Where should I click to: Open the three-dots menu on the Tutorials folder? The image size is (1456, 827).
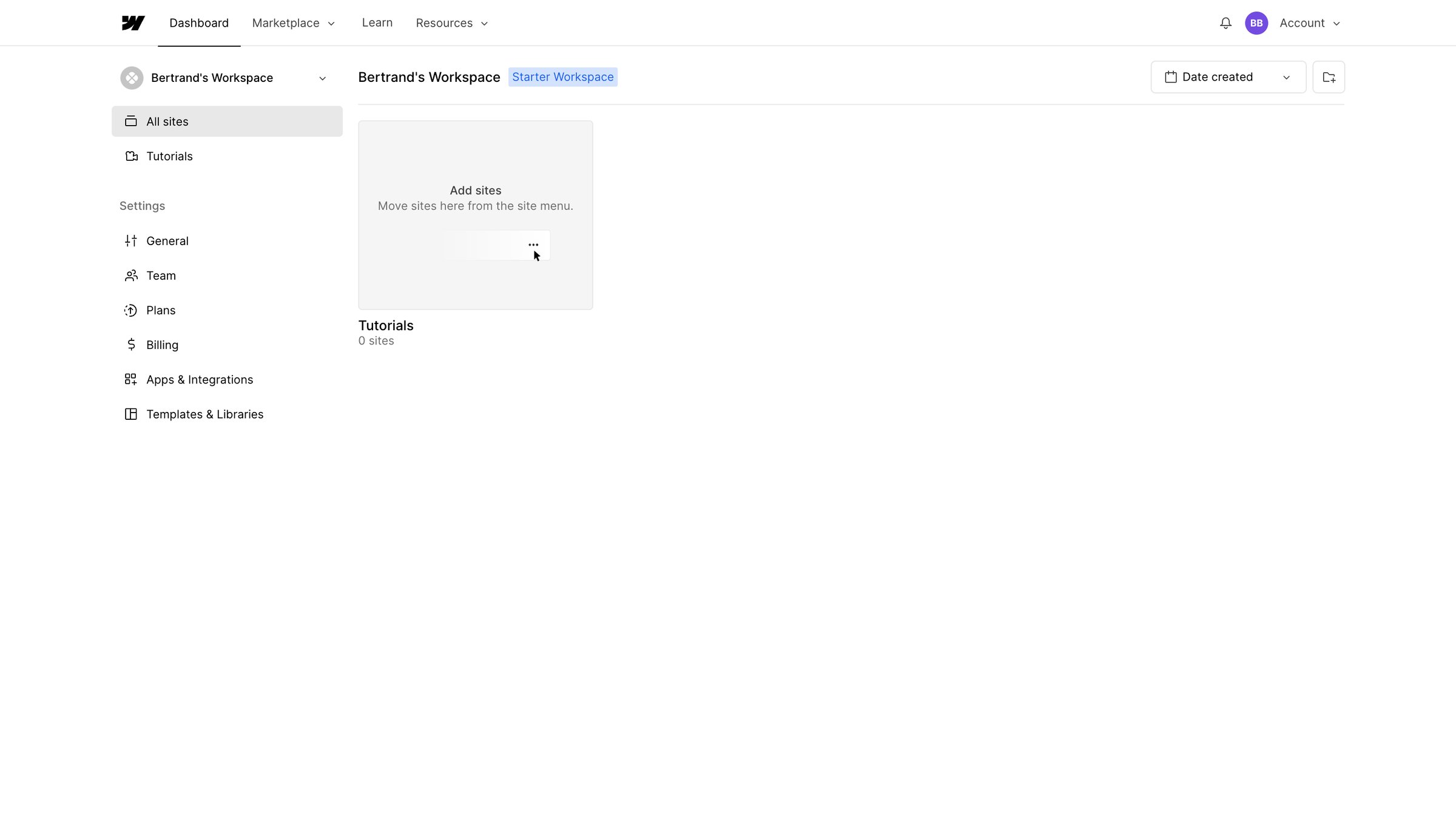tap(533, 245)
